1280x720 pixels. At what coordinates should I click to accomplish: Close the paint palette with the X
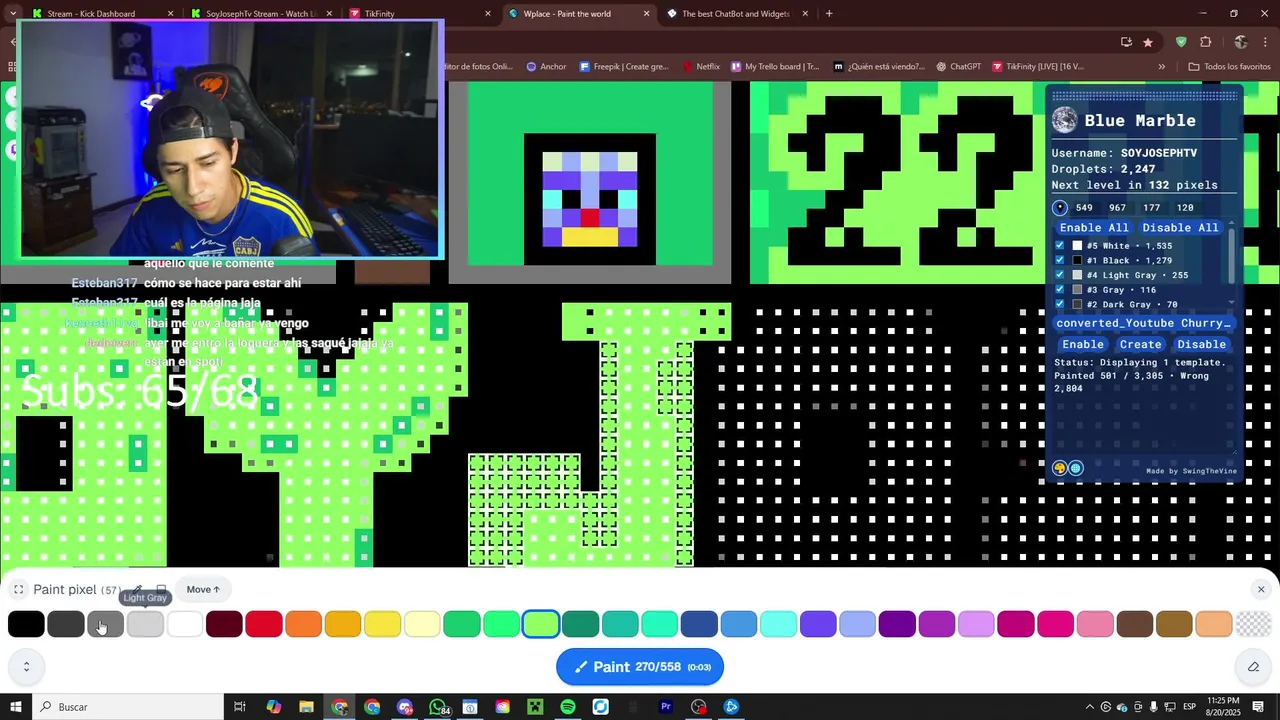(x=1261, y=590)
